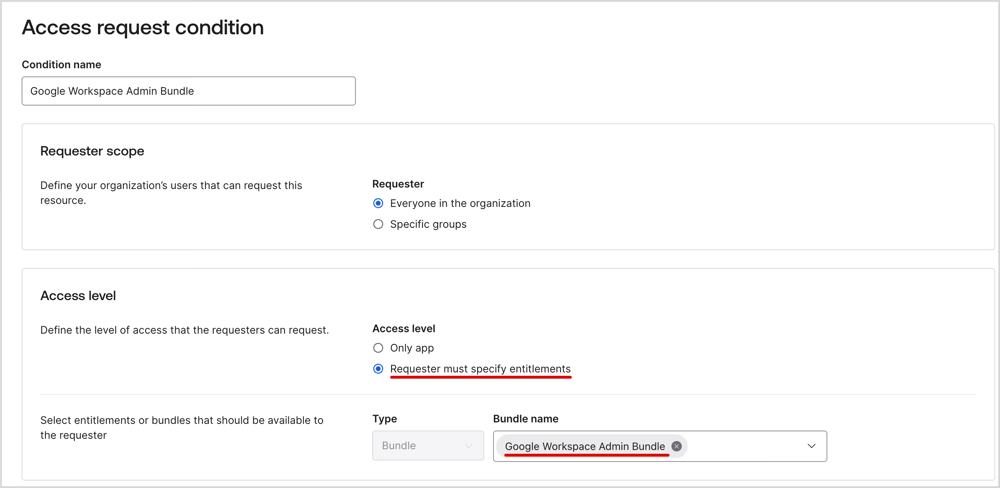Open the disabled Type Bundle dropdown
The height and width of the screenshot is (488, 1000).
(x=428, y=446)
